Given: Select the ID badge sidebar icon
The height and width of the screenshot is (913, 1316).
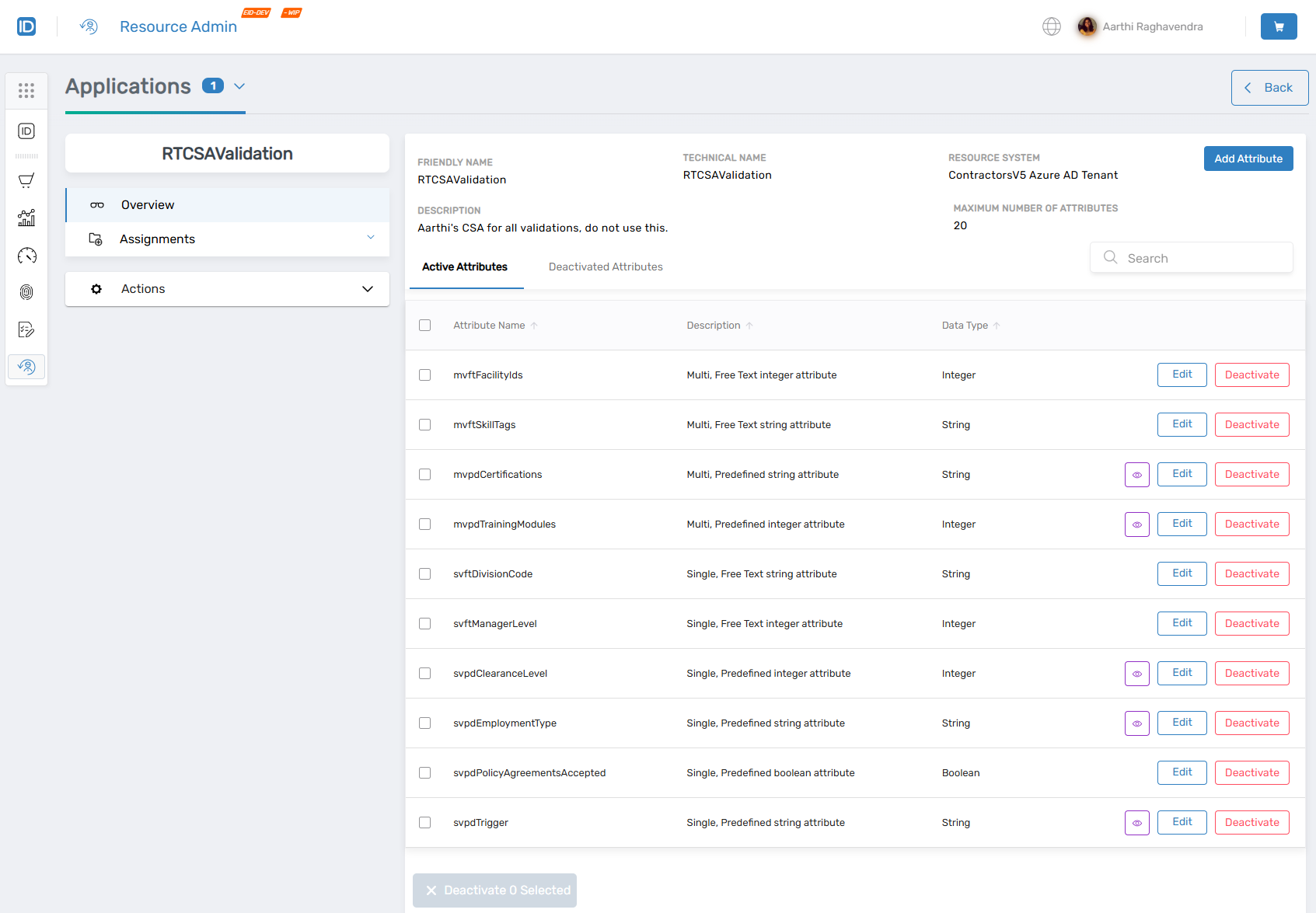Looking at the screenshot, I should pos(26,131).
